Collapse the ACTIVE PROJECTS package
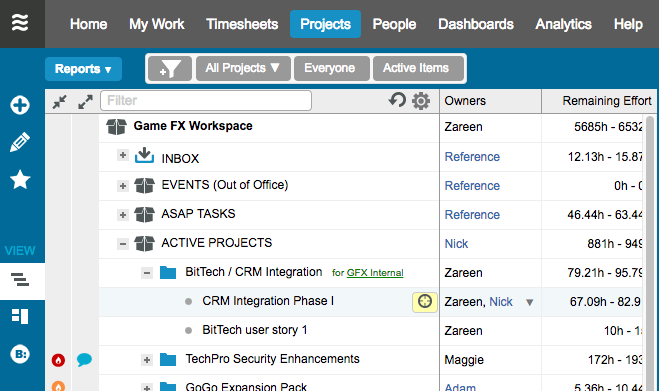Image resolution: width=659 pixels, height=391 pixels. coord(123,243)
